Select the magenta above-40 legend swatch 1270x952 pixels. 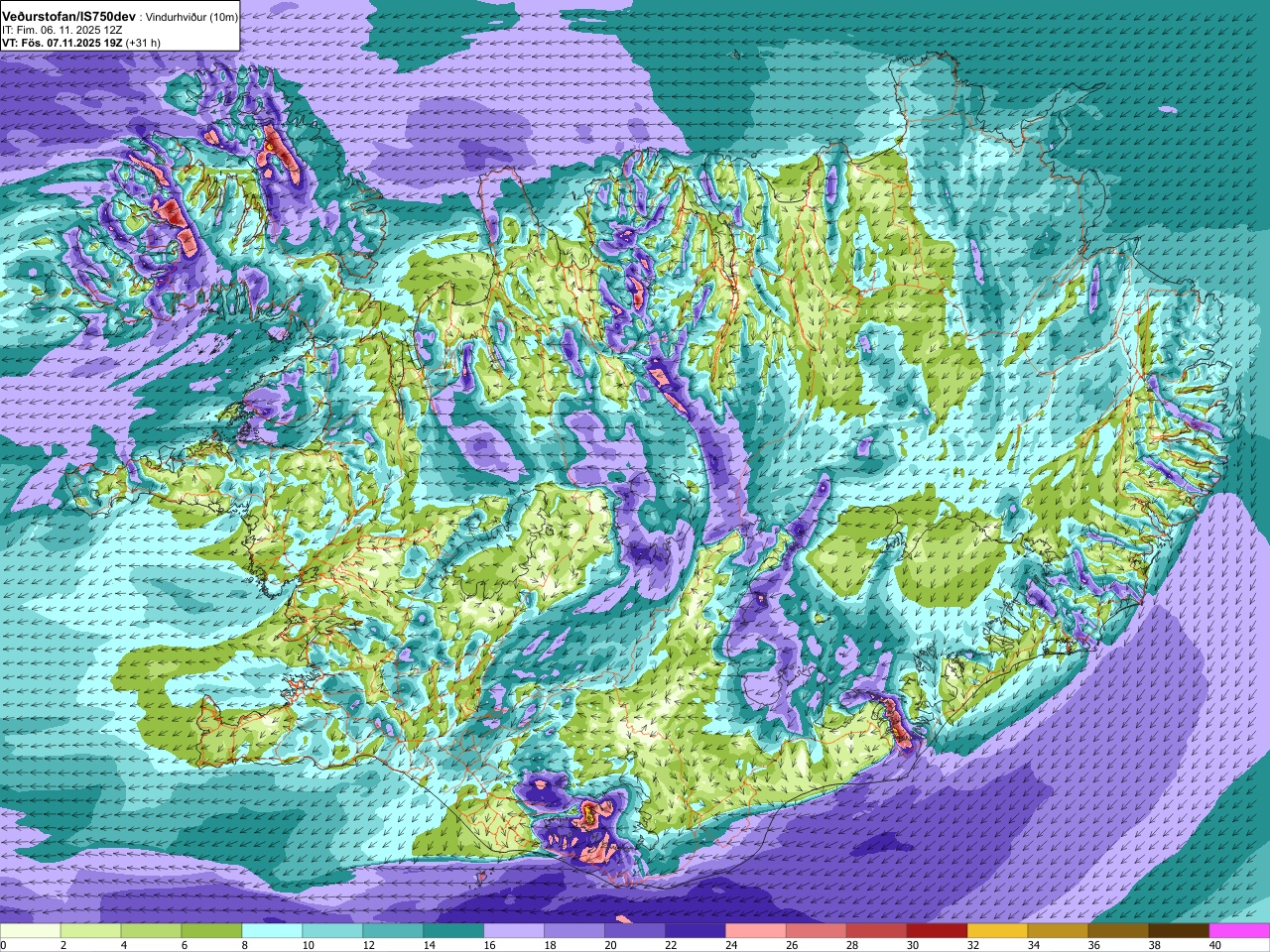[x=1240, y=931]
